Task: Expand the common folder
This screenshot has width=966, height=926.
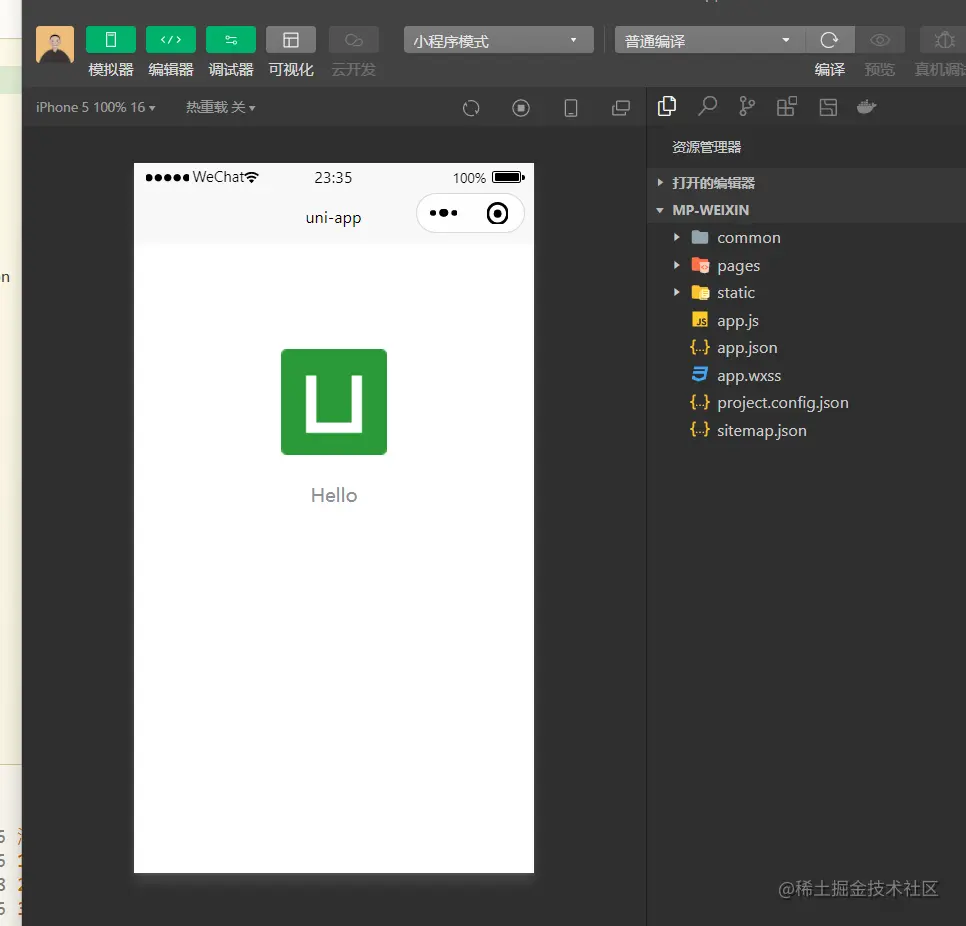Action: pos(806,238)
